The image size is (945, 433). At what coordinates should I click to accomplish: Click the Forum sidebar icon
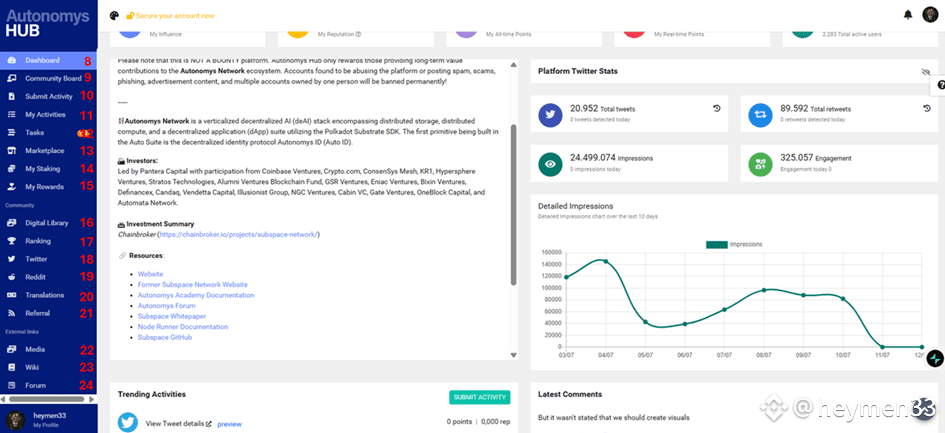[x=11, y=385]
